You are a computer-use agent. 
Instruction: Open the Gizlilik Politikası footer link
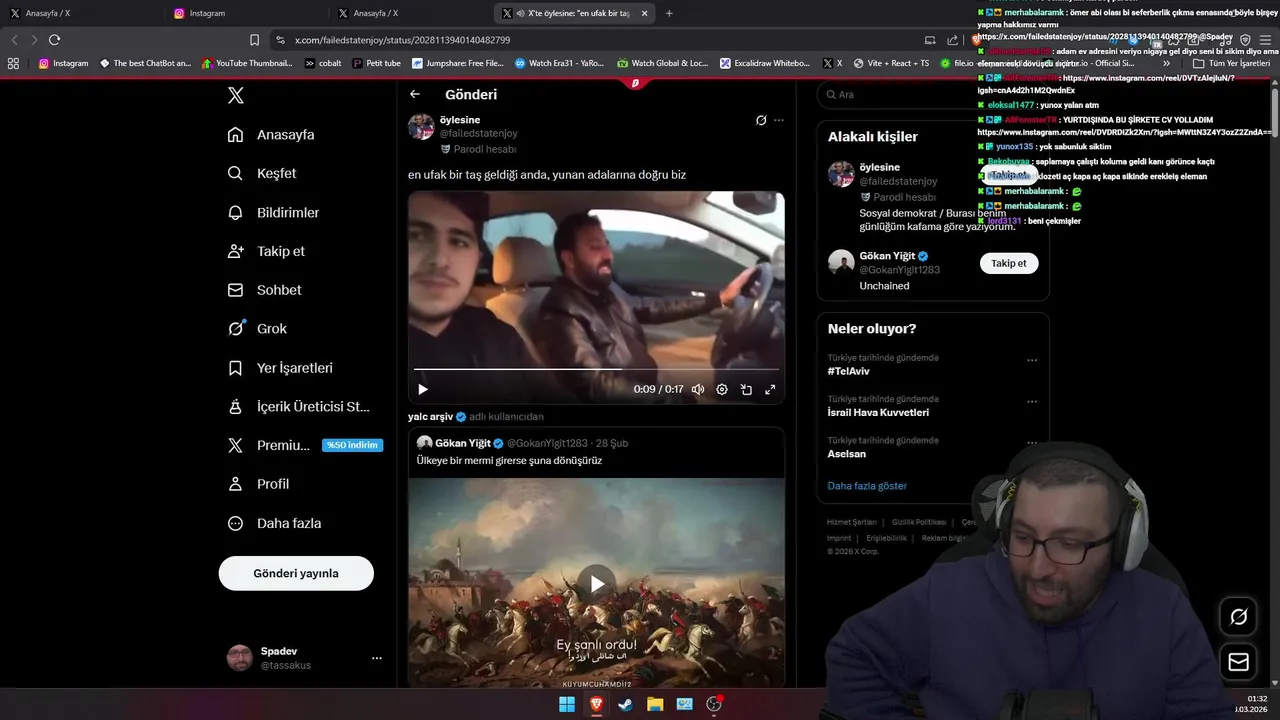pos(919,522)
